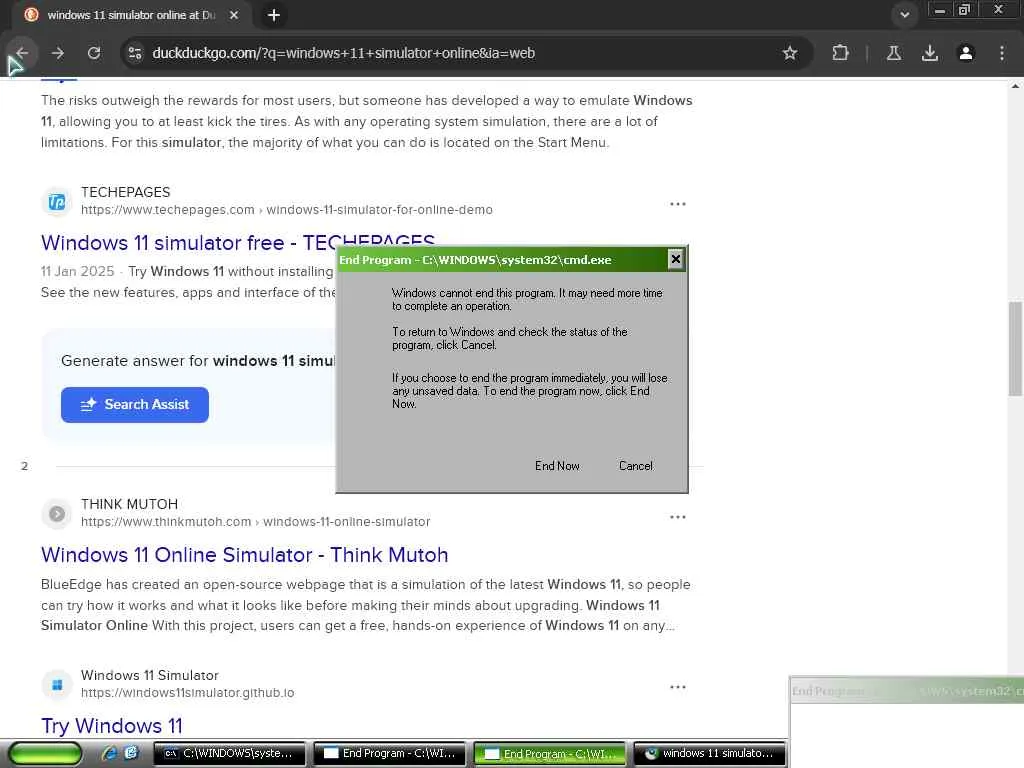Switch to C:\WINDOWS\syste... cmd taskbar item
Image resolution: width=1024 pixels, height=768 pixels.
point(229,754)
